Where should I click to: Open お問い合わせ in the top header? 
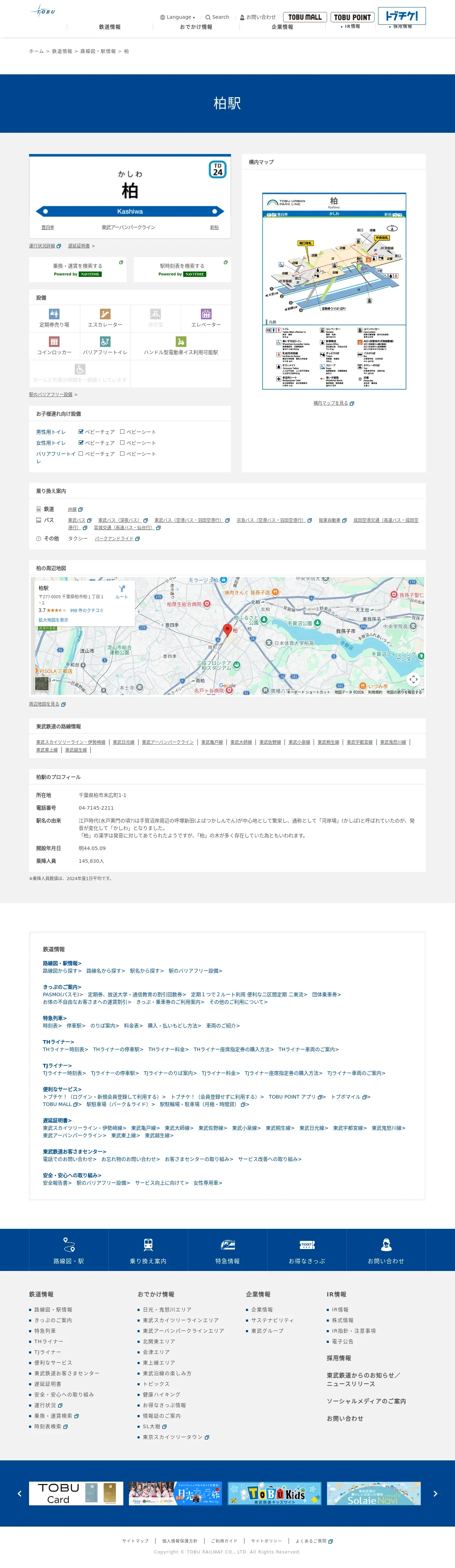[258, 17]
